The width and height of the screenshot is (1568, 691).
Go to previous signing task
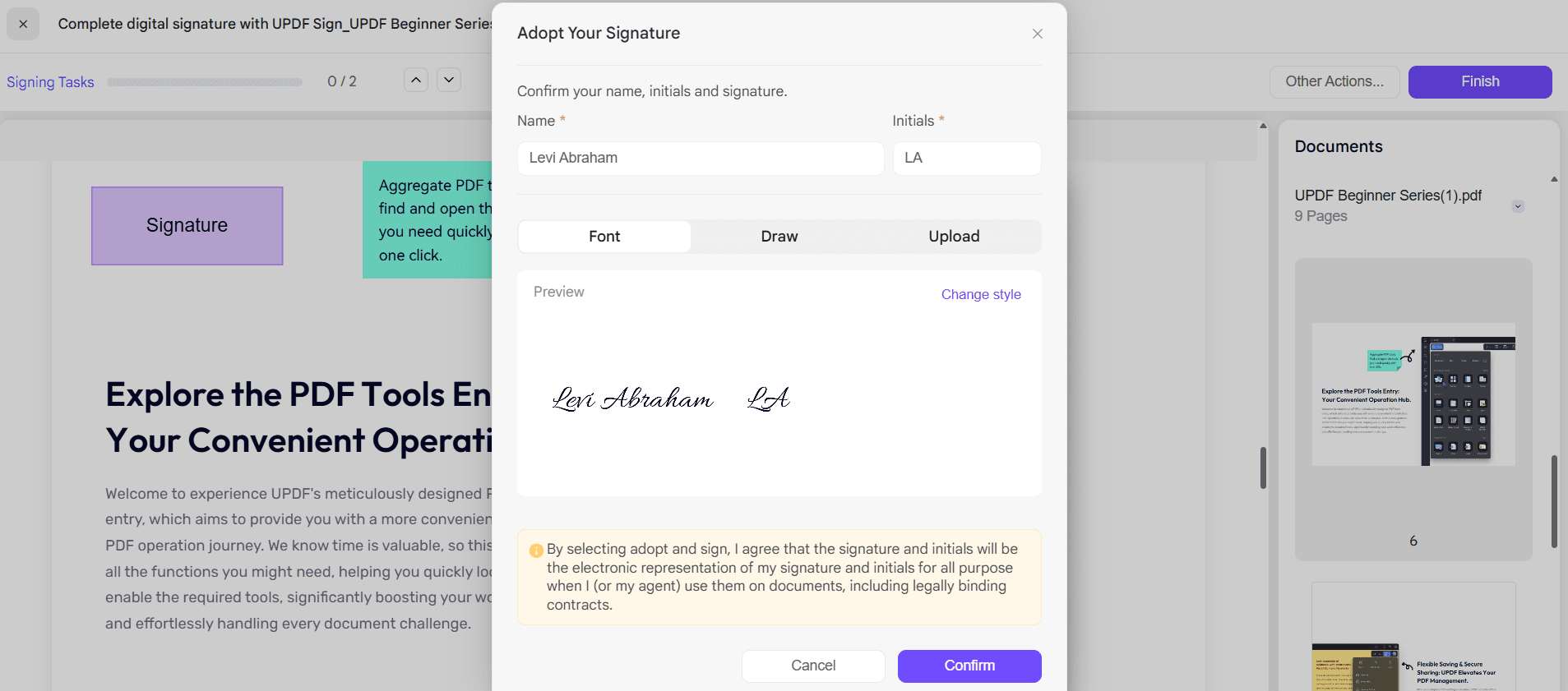click(416, 80)
